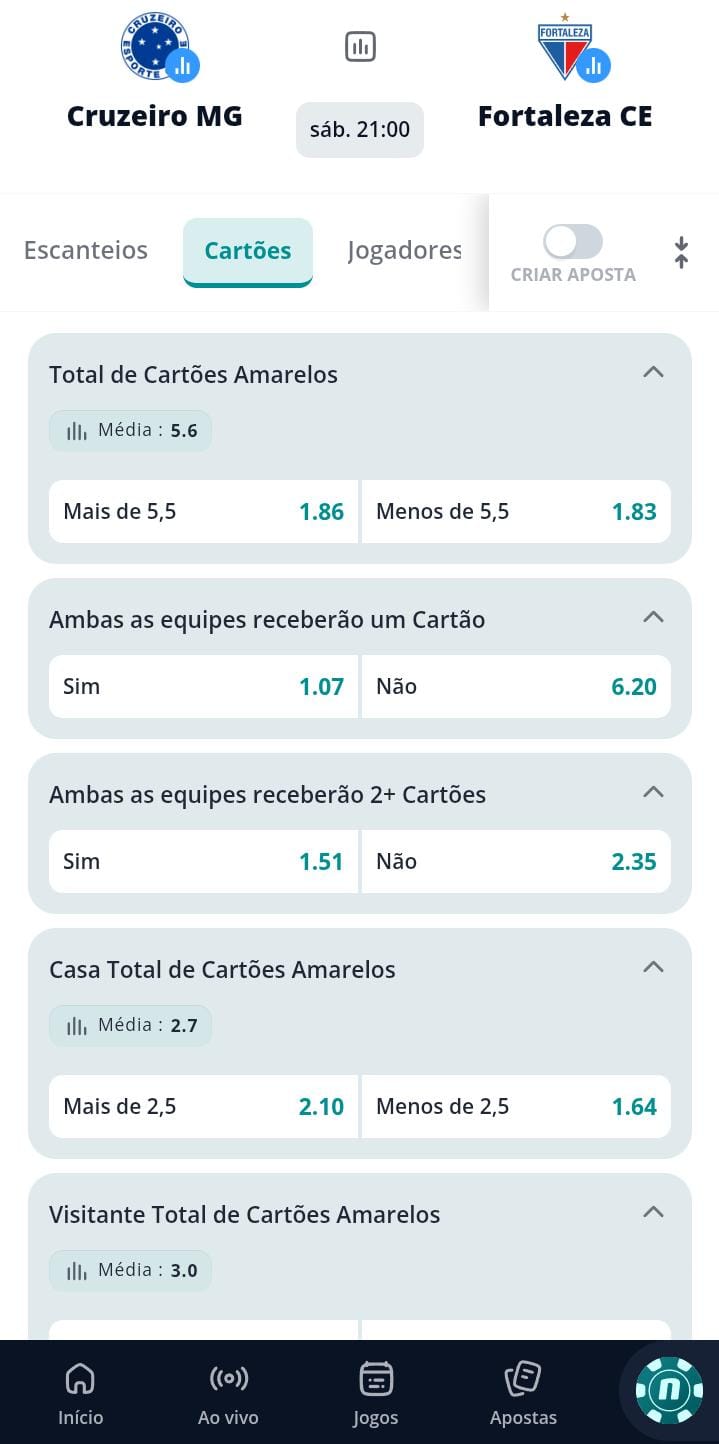Go to Início home icon
719x1444 pixels.
[x=80, y=1392]
